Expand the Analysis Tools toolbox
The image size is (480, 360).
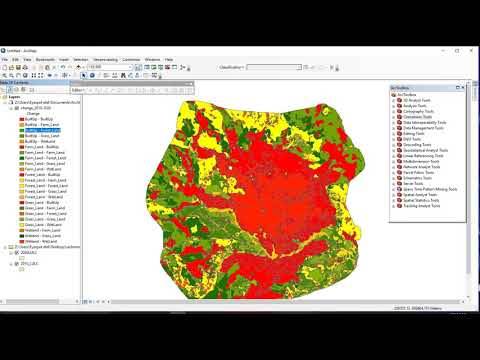coord(394,106)
